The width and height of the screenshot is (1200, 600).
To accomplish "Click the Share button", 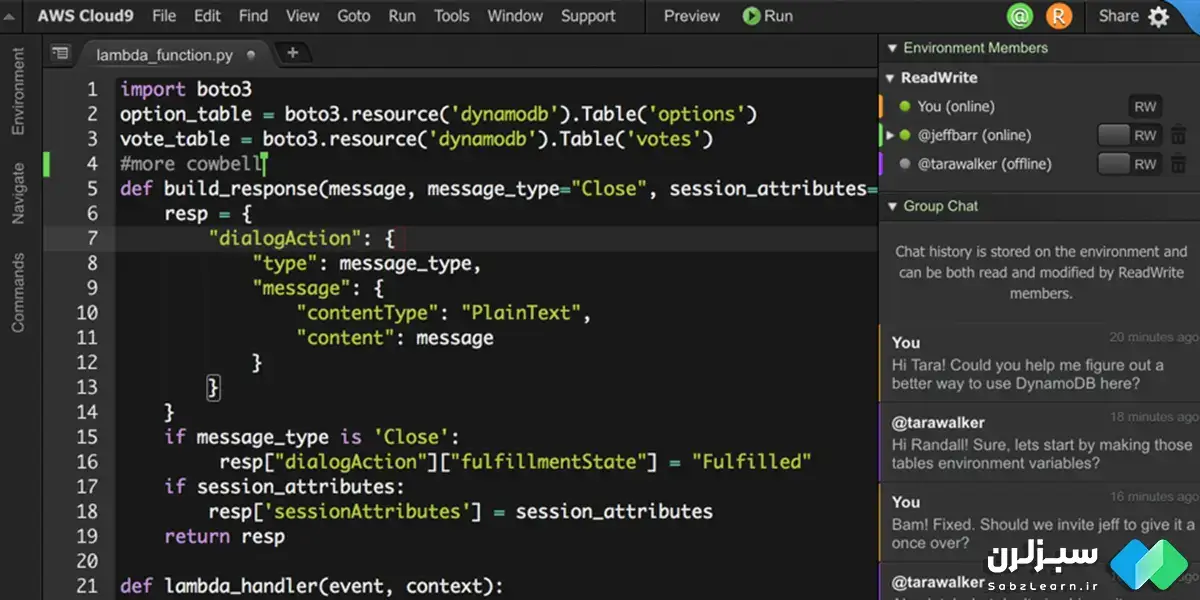I will (x=1118, y=16).
